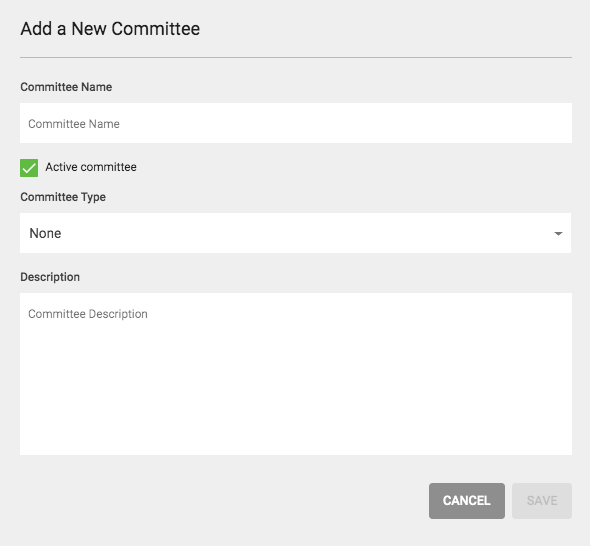
Task: Click the white checkmark icon in green box
Action: pyautogui.click(x=29, y=168)
